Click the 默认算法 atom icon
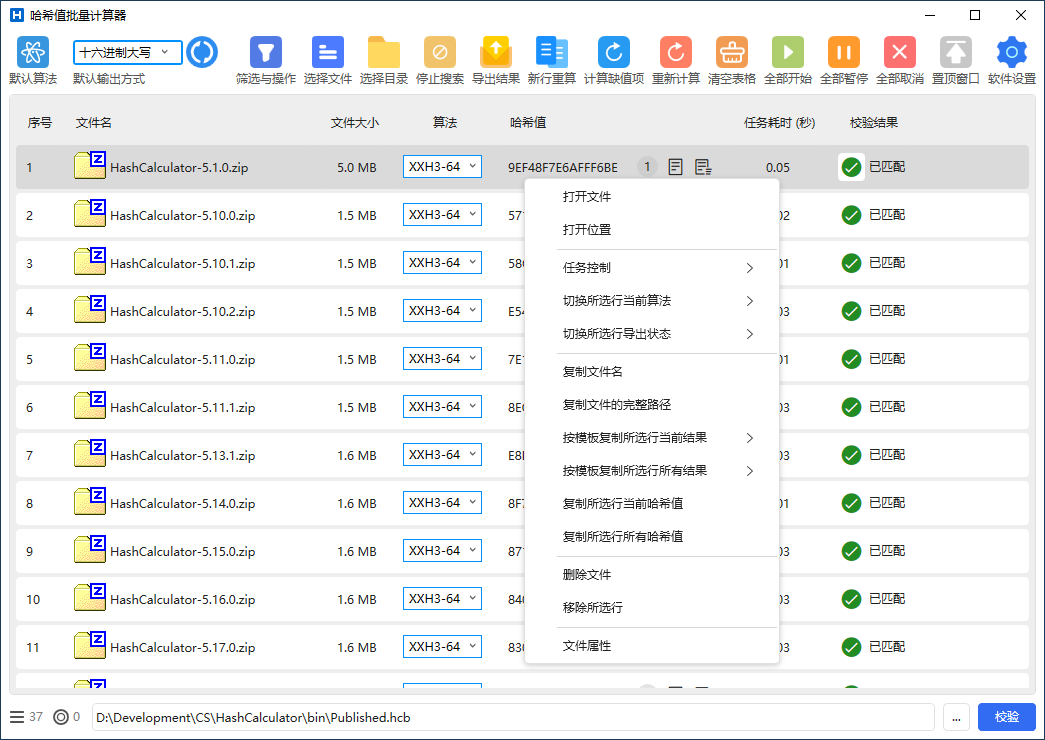 [33, 52]
